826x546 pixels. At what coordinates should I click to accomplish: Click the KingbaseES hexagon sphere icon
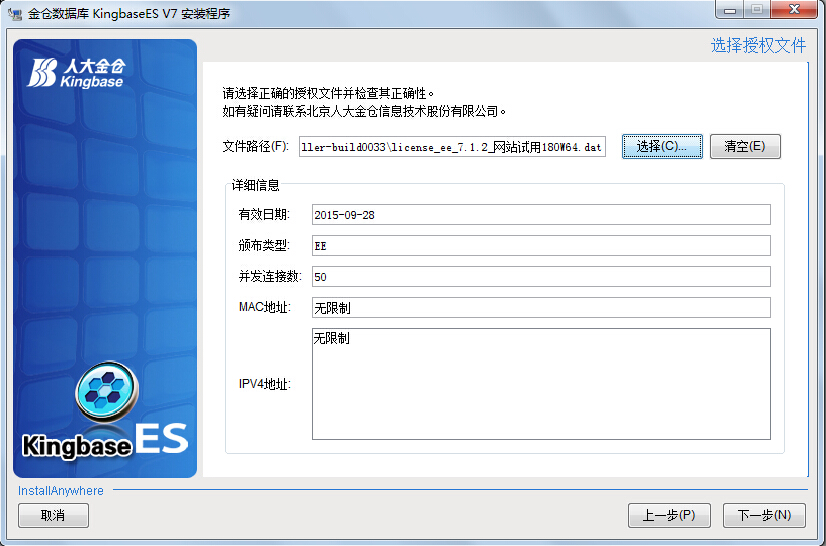(107, 391)
